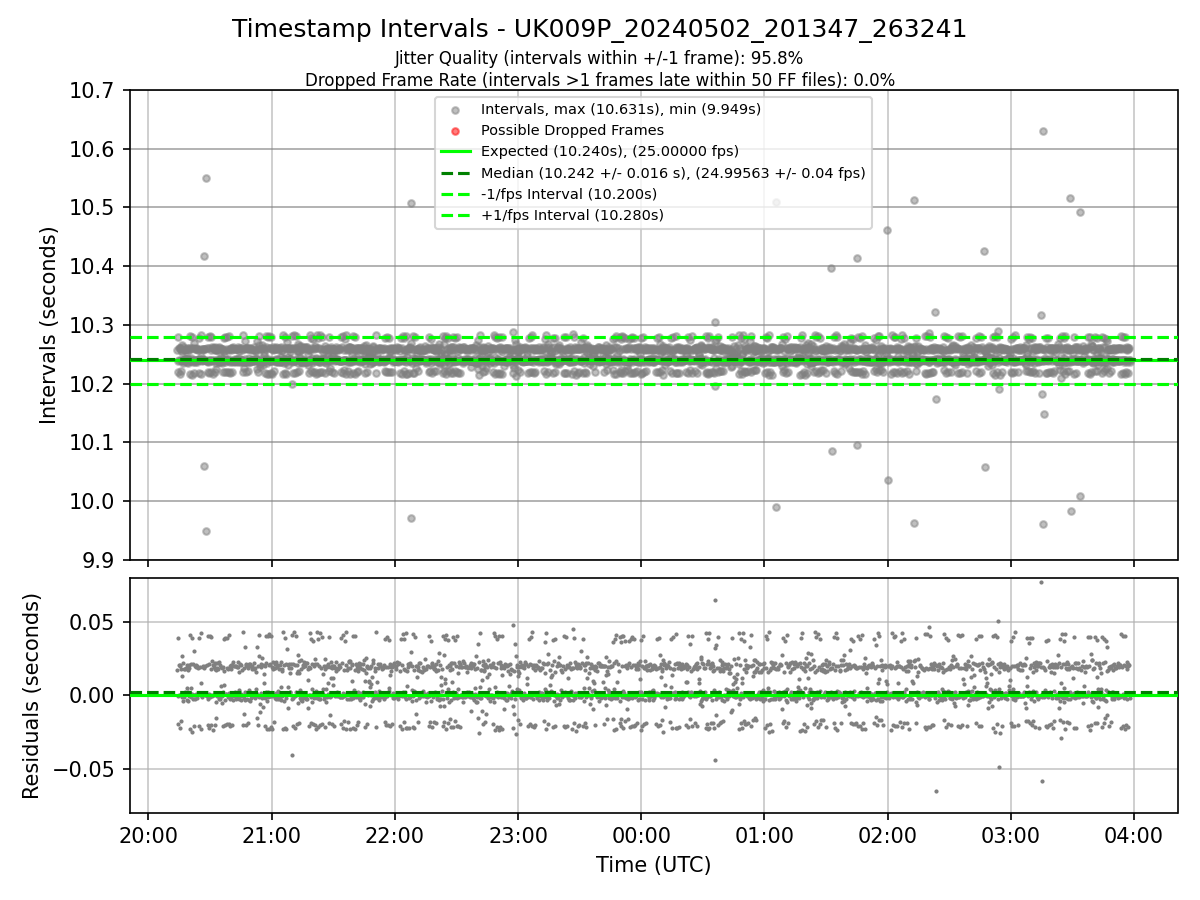
Task: Click the Intervals (seconds) y-axis label
Action: click(x=49, y=325)
